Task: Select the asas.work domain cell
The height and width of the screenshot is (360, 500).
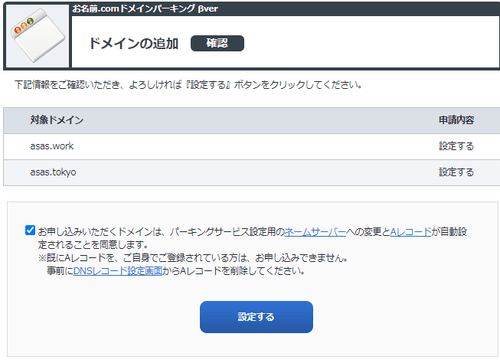Action: pyautogui.click(x=52, y=146)
